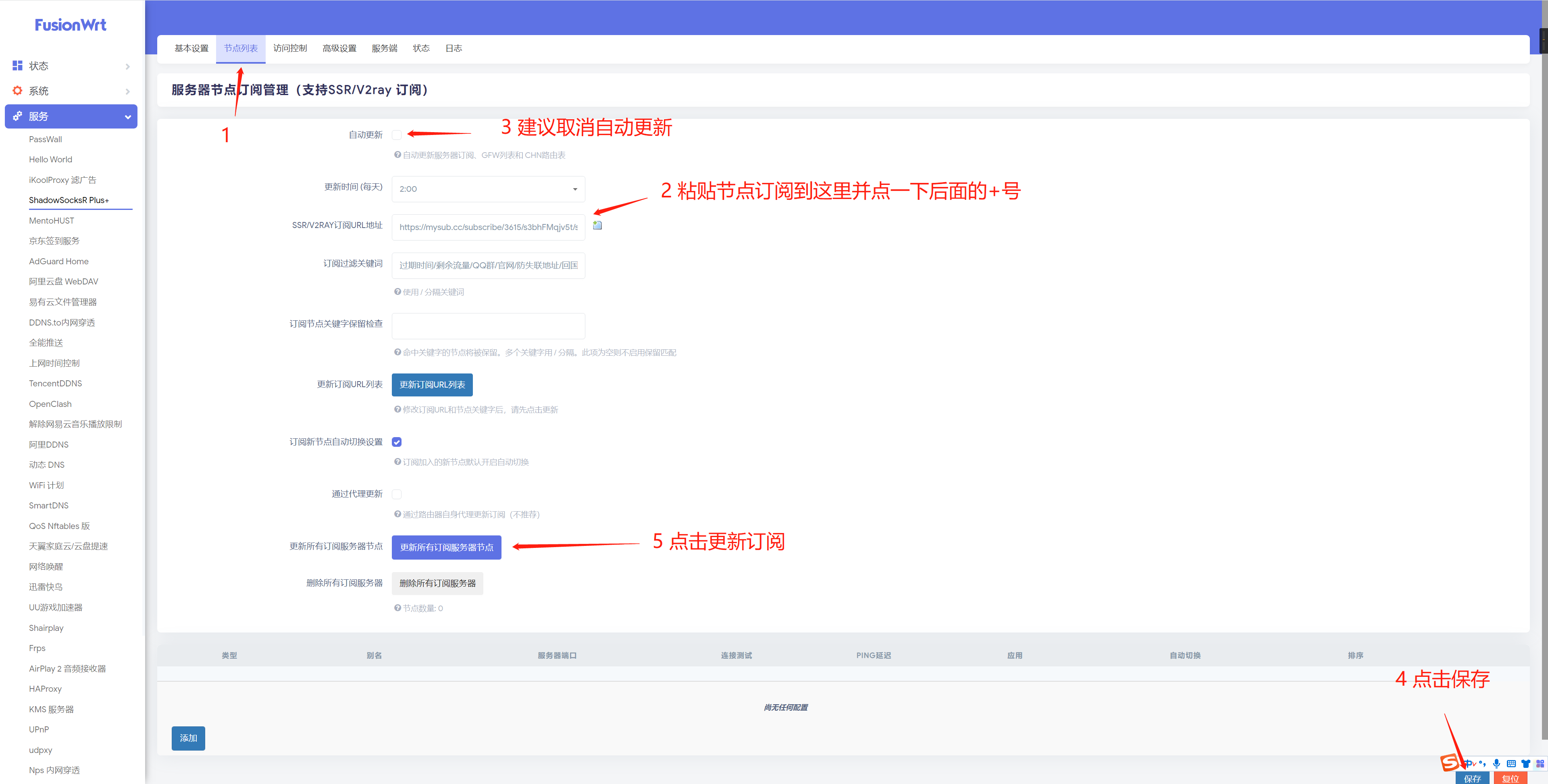Click the 服务 sidebar gears icon
Image resolution: width=1548 pixels, height=784 pixels.
[x=17, y=116]
